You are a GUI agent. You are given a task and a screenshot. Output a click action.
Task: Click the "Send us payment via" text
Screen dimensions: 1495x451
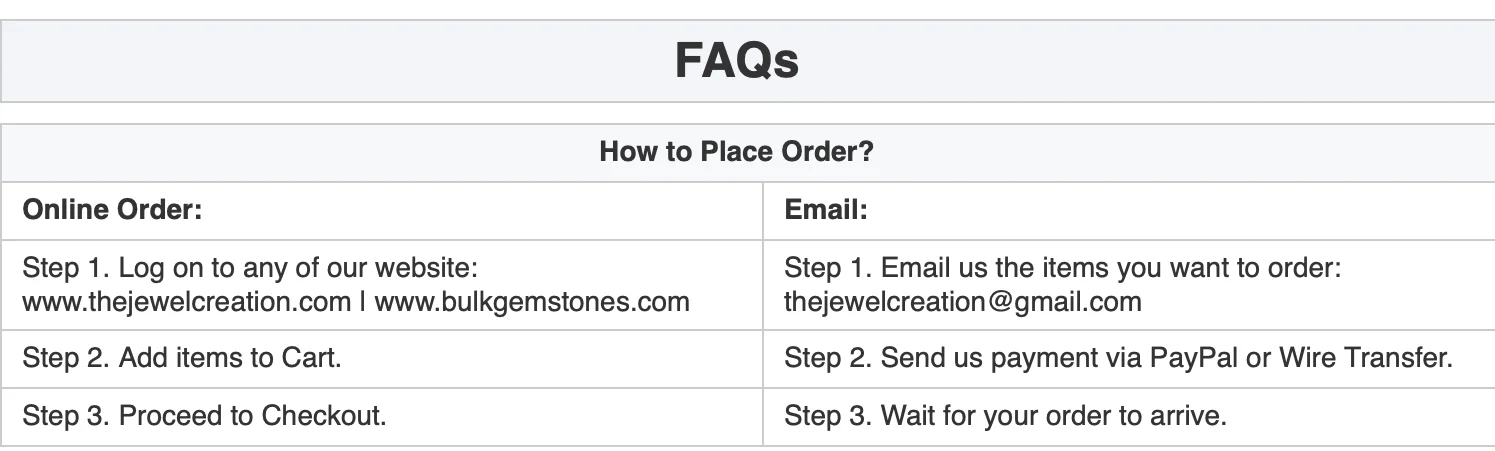pyautogui.click(x=1012, y=358)
